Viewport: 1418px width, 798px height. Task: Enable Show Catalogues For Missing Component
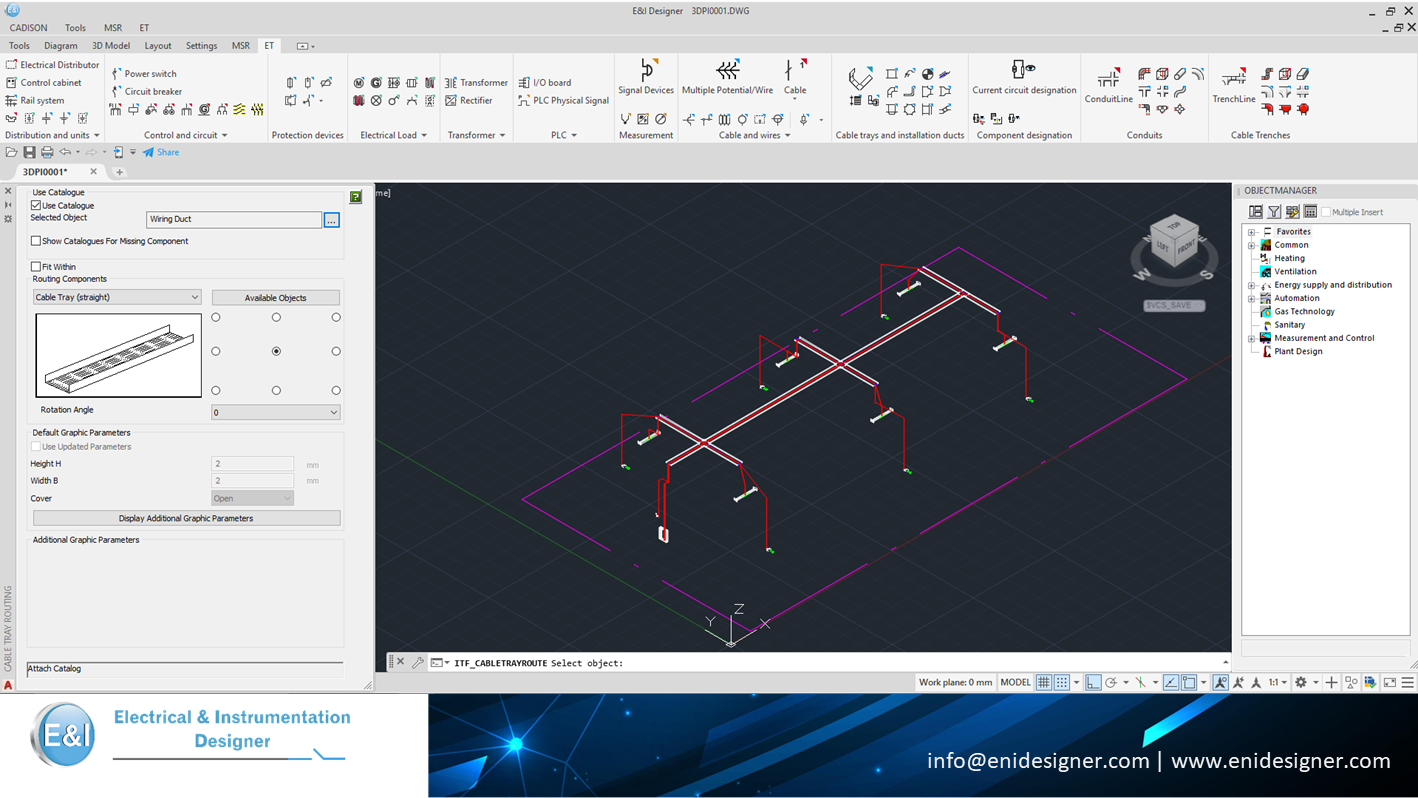tap(36, 241)
